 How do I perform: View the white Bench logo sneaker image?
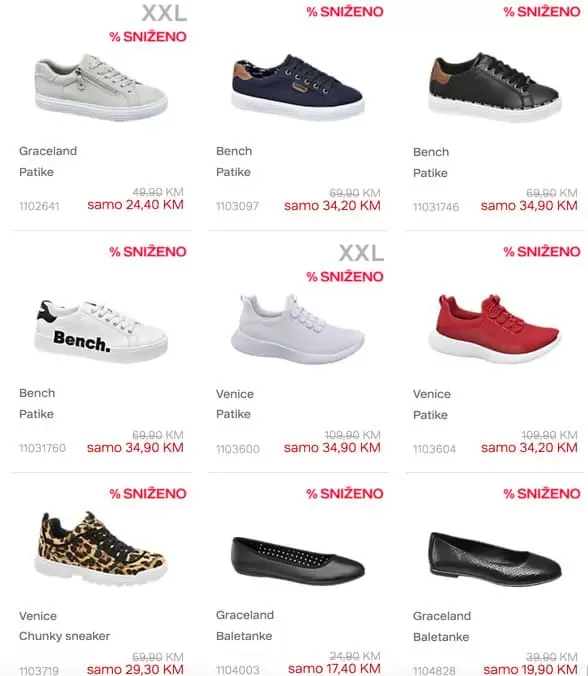pos(101,331)
